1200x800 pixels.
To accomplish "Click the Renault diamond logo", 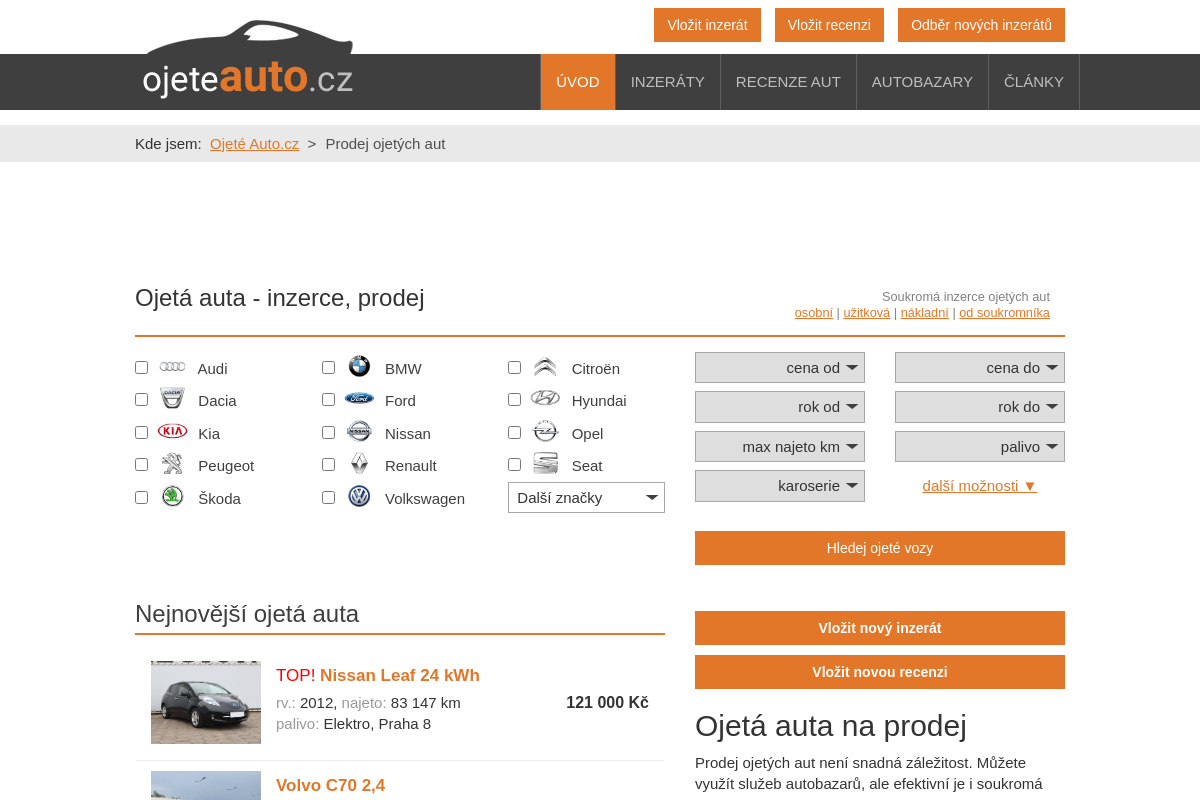I will pyautogui.click(x=359, y=464).
